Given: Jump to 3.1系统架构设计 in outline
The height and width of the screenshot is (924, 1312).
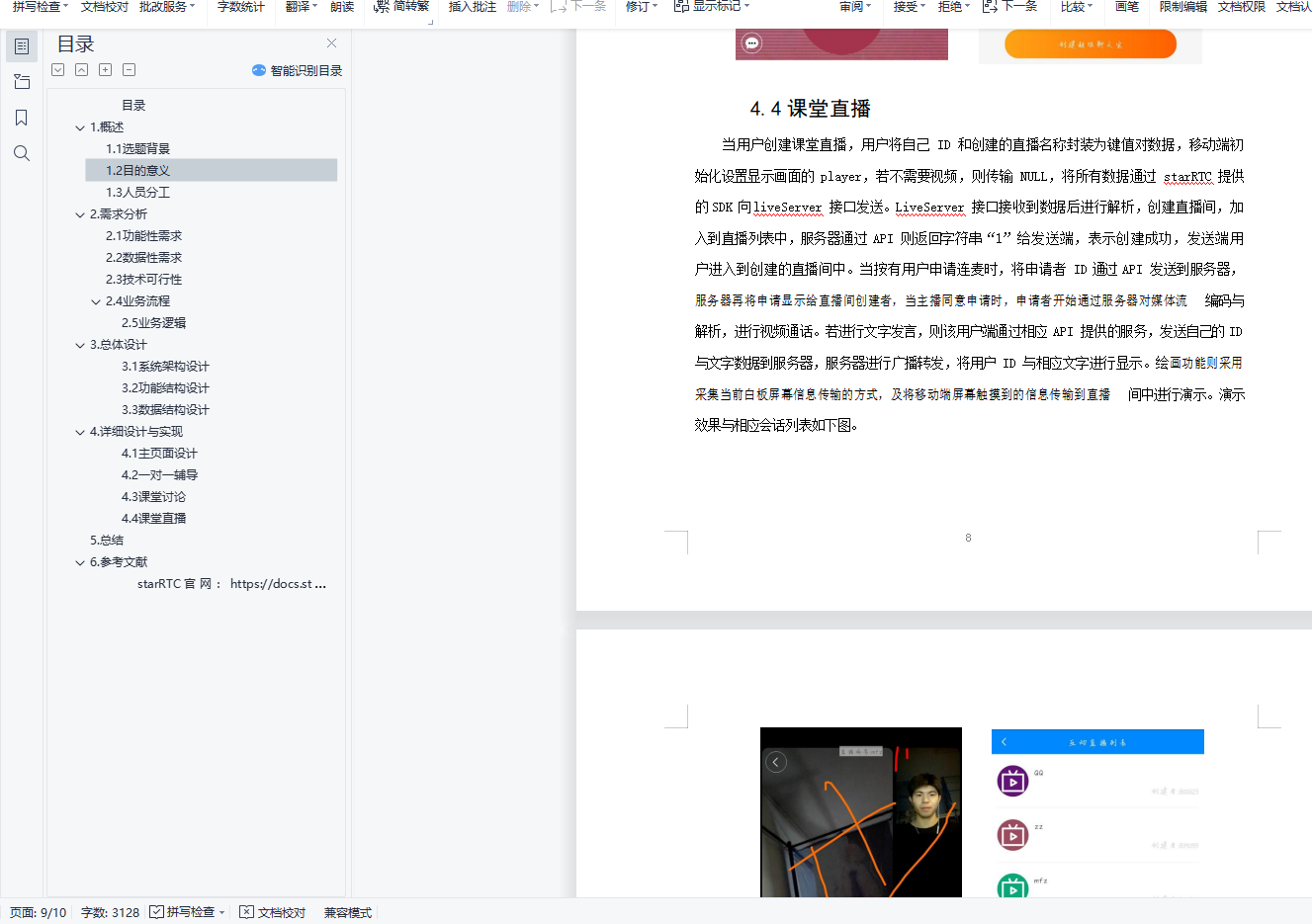Looking at the screenshot, I should pos(165,367).
